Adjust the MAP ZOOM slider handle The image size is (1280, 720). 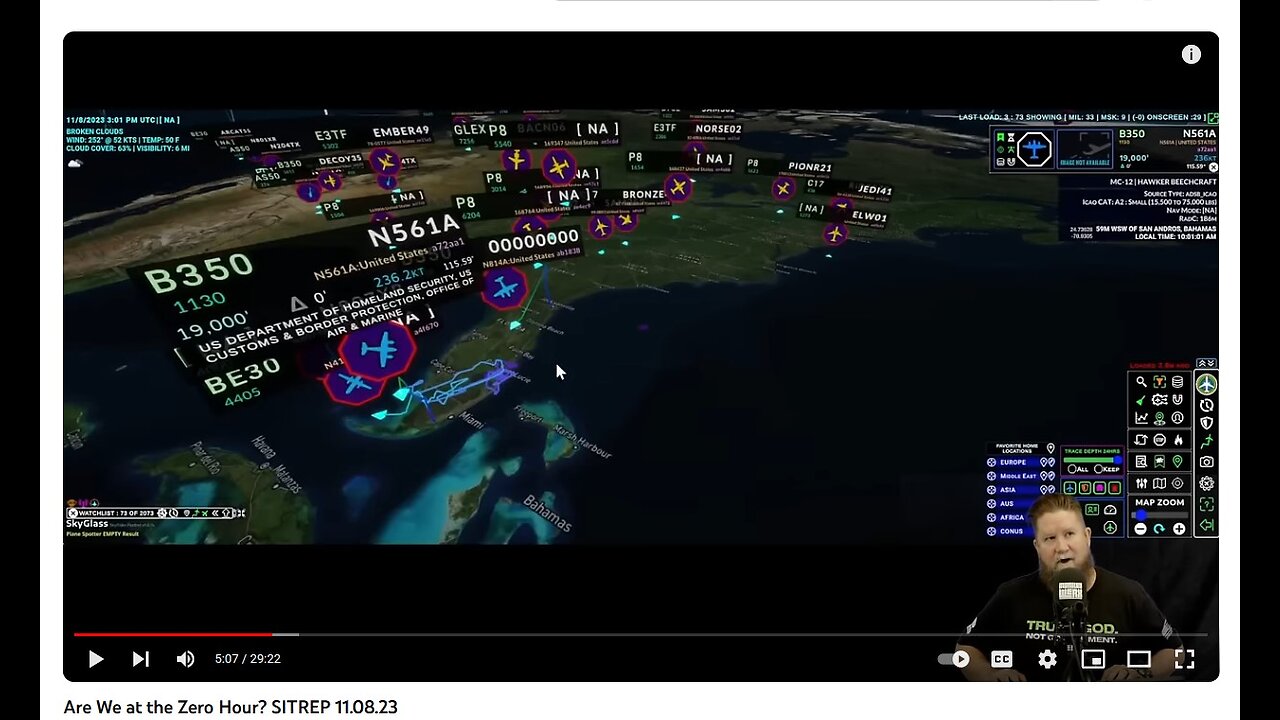click(1140, 515)
